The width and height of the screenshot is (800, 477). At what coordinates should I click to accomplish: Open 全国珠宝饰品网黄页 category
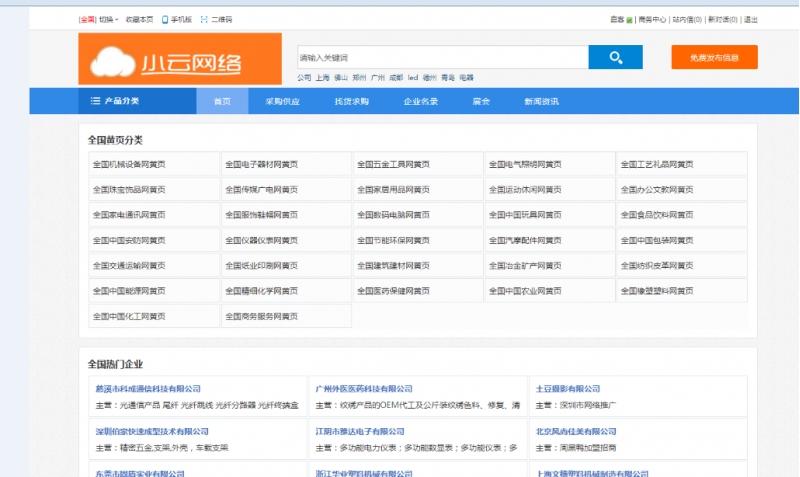tap(129, 189)
